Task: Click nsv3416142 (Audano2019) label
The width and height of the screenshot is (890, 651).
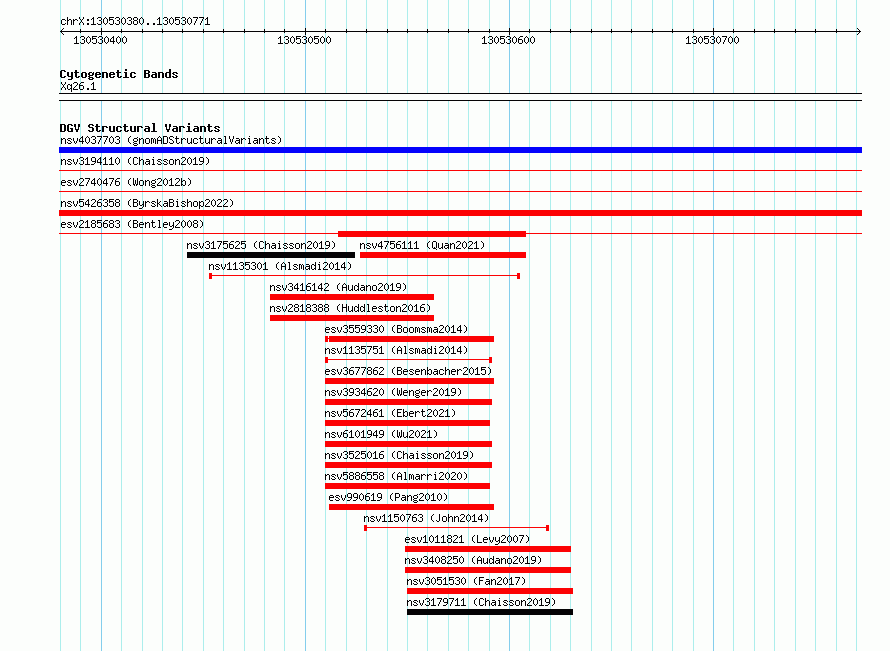Action: pos(338,287)
